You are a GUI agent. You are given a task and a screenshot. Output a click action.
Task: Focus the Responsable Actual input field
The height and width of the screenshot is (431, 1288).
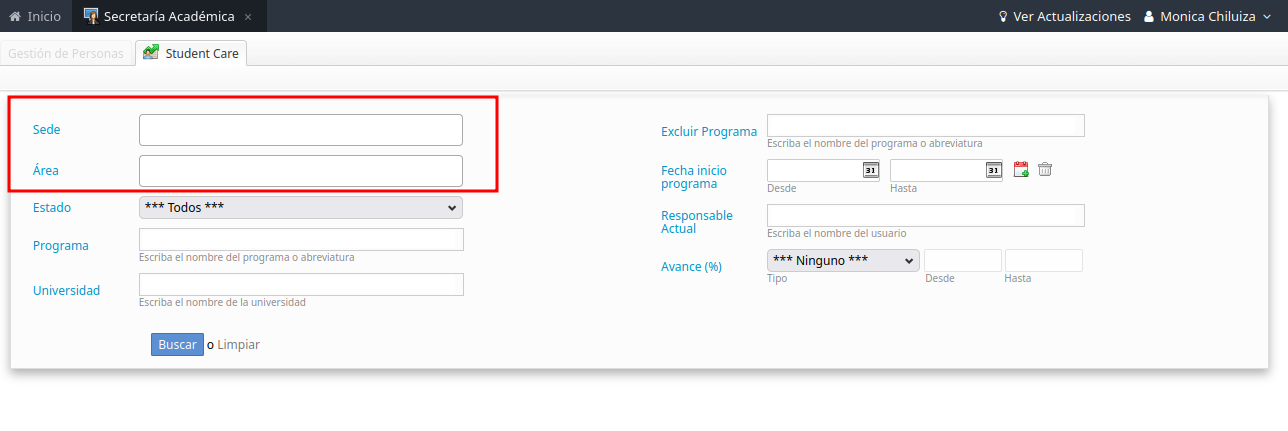click(925, 216)
